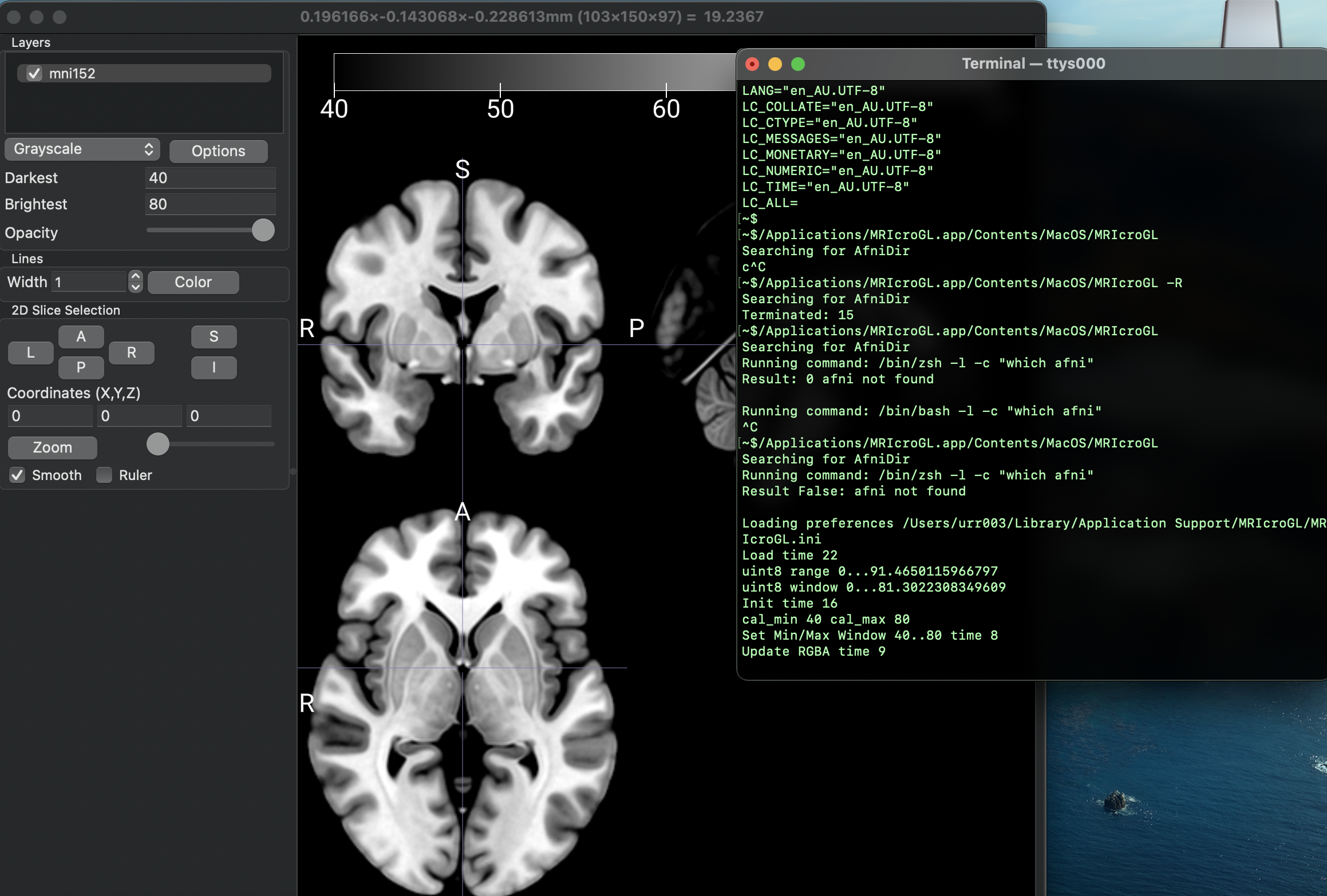
Task: Click the Opacity slider handle
Action: click(x=263, y=230)
